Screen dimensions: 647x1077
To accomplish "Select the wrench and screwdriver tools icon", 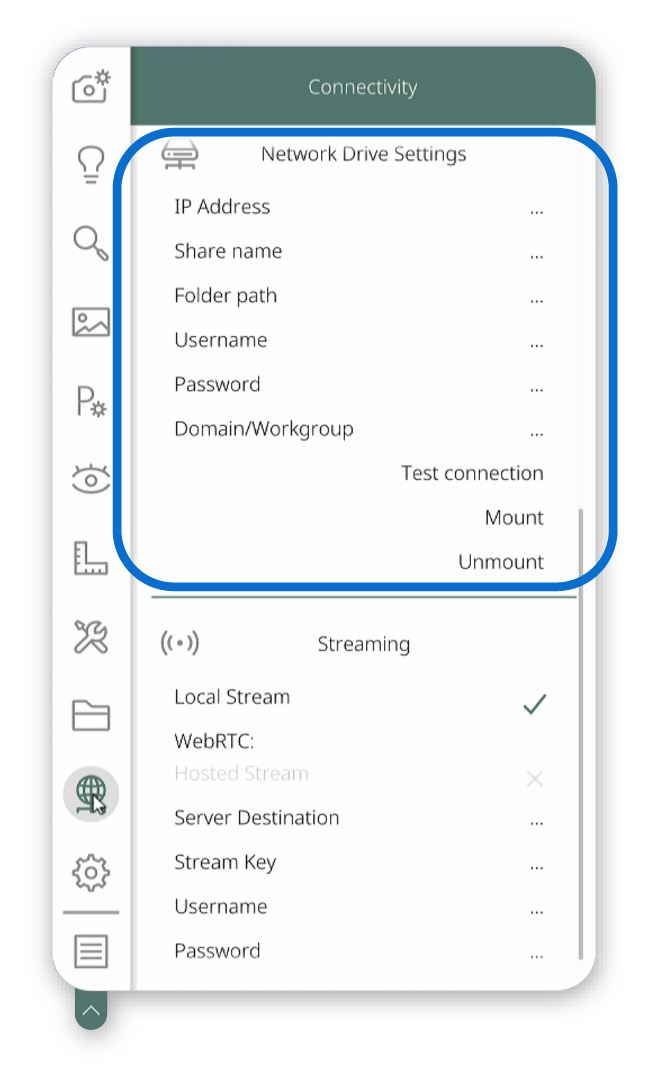I will coord(91,636).
